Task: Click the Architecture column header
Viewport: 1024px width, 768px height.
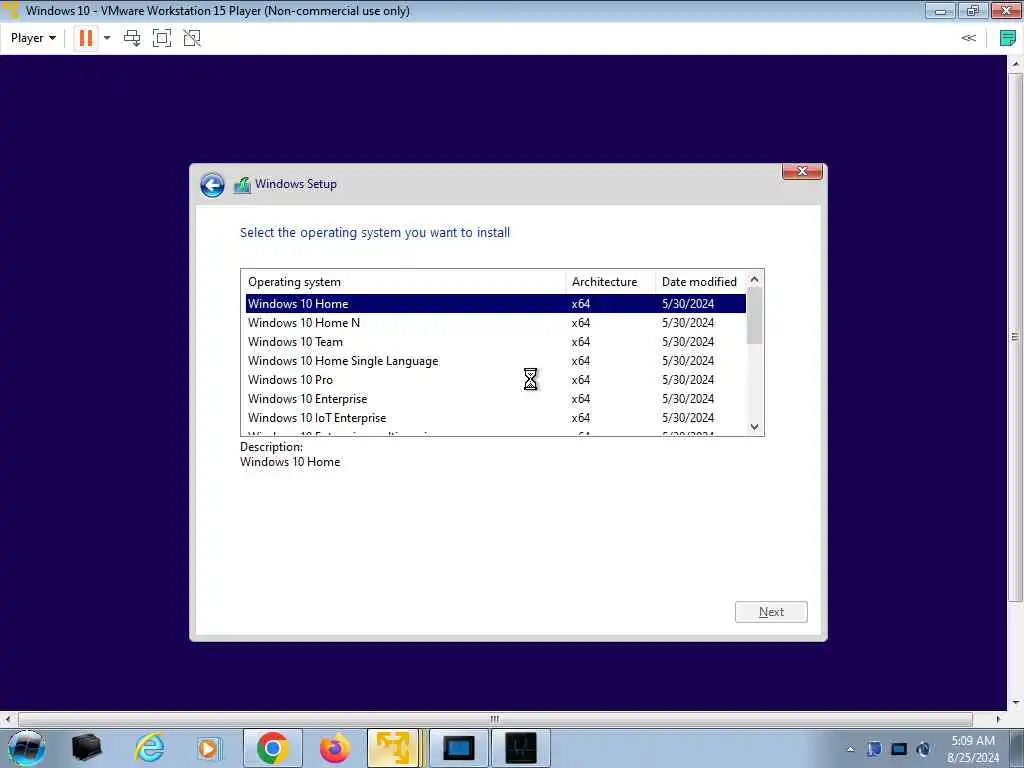Action: click(610, 282)
